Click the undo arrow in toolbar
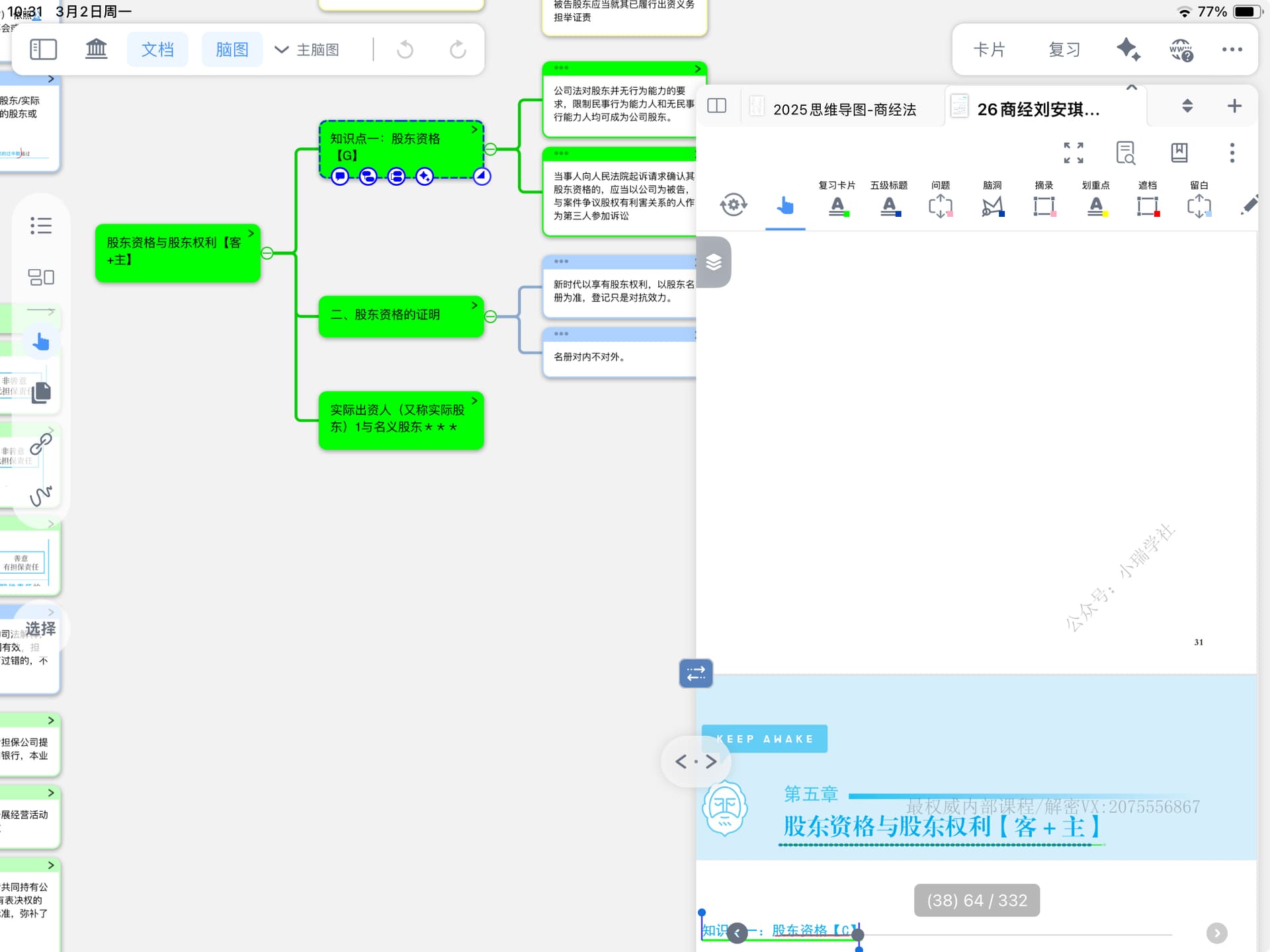The height and width of the screenshot is (952, 1270). [405, 50]
